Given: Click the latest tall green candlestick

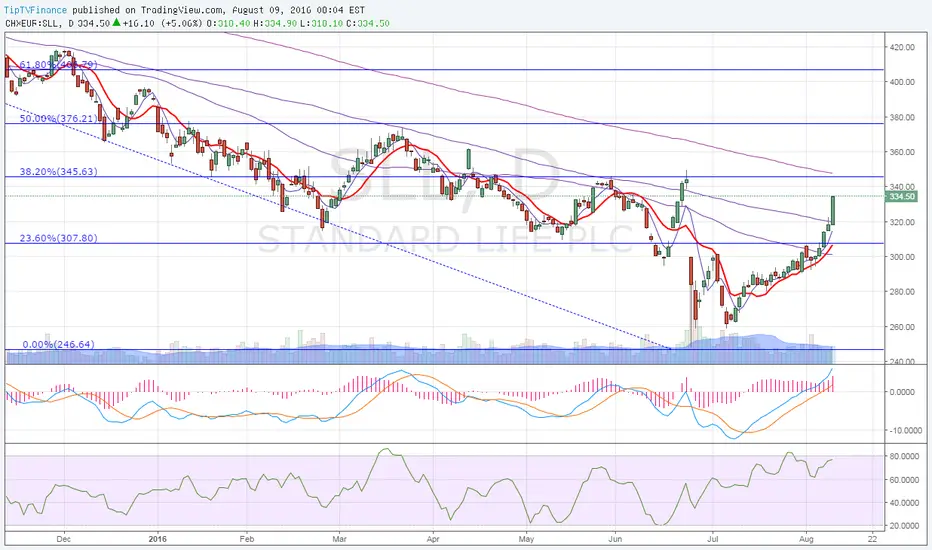Looking at the screenshot, I should 833,210.
